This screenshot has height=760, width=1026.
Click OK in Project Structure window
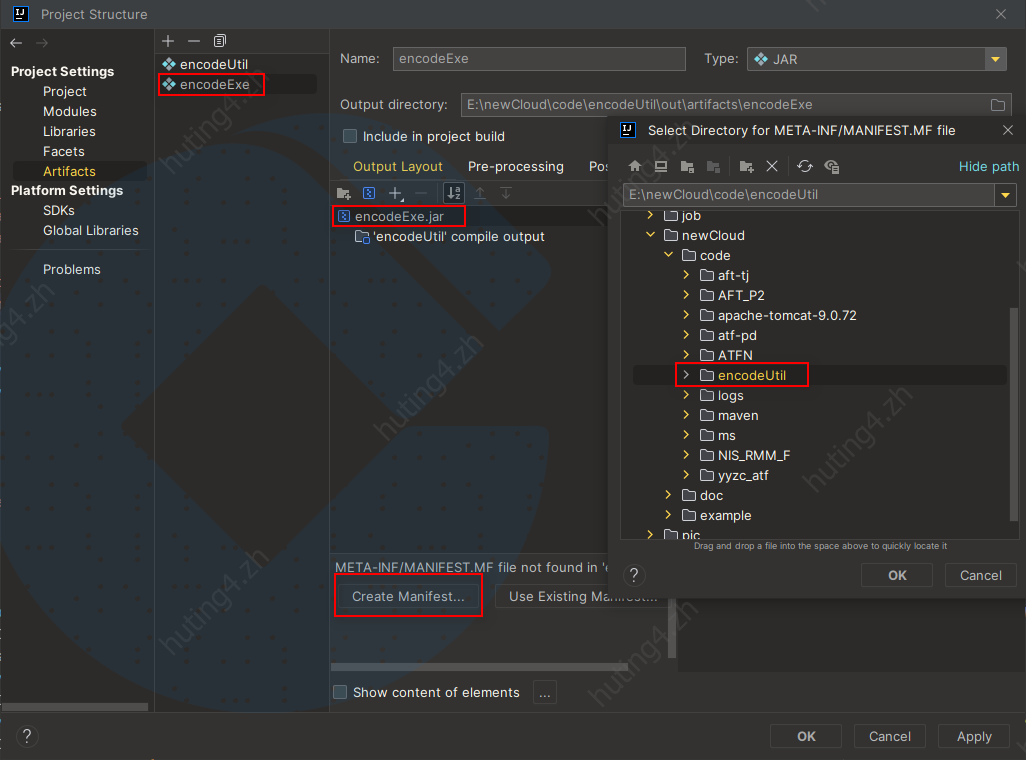click(x=806, y=736)
